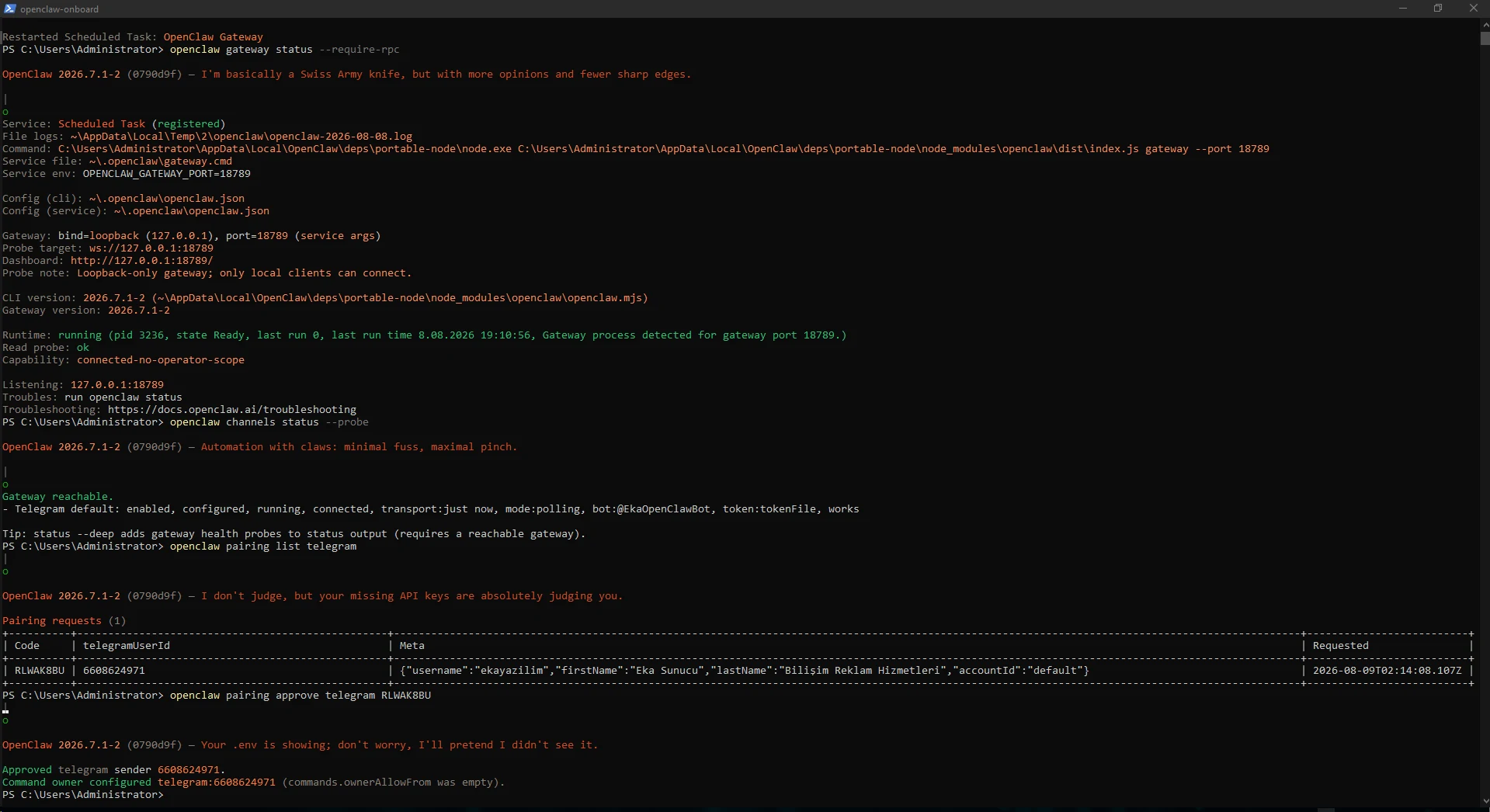The width and height of the screenshot is (1490, 812).
Task: Click the 'Pairing requests (1)' heading
Action: [x=64, y=621]
